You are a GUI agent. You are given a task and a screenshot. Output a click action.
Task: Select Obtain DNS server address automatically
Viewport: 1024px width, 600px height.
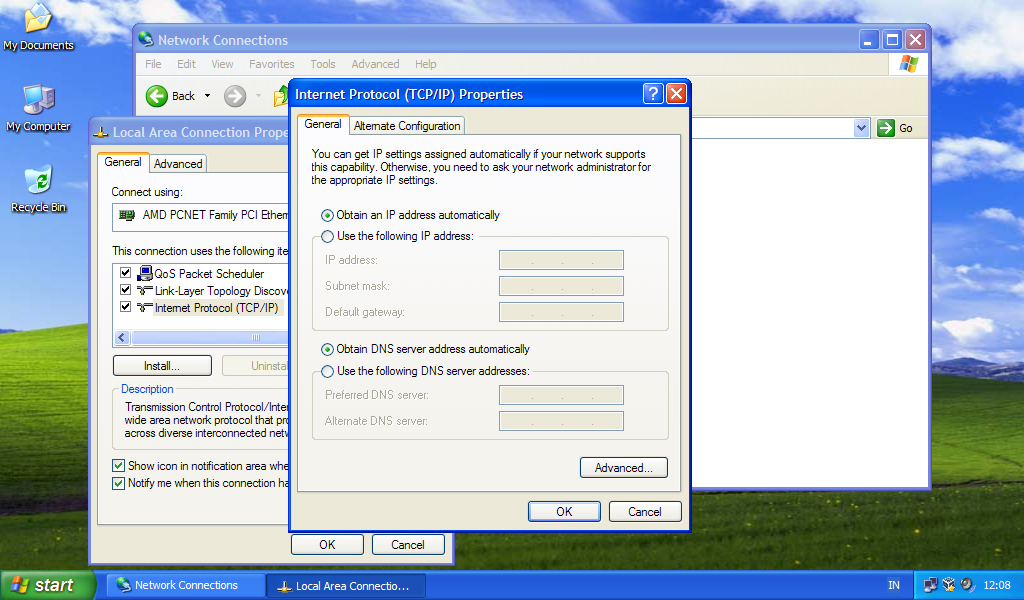coord(327,349)
